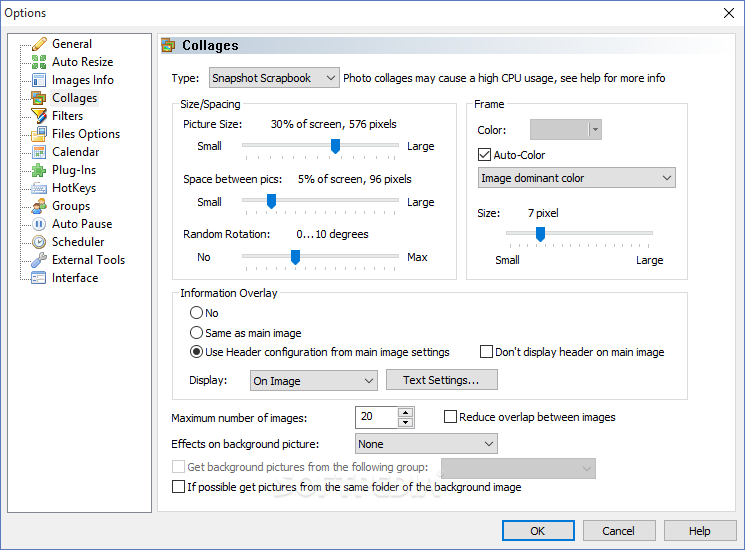Screen dimensions: 745x550
Task: Select the HotKeys keyboard icon
Action: 39,188
